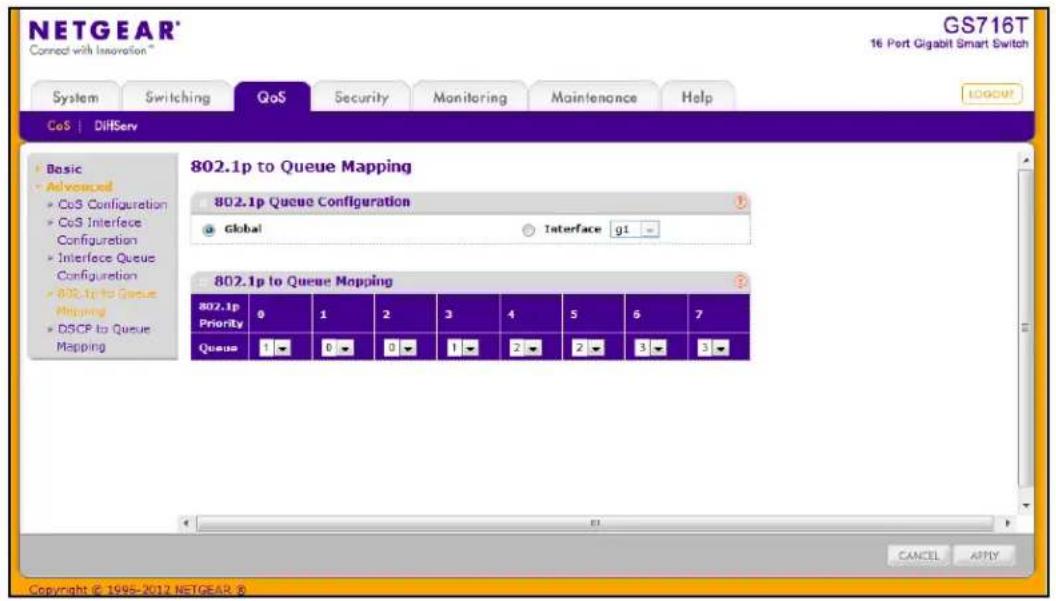
Task: Click the vertical scrollbar down arrow
Action: [x=1026, y=505]
